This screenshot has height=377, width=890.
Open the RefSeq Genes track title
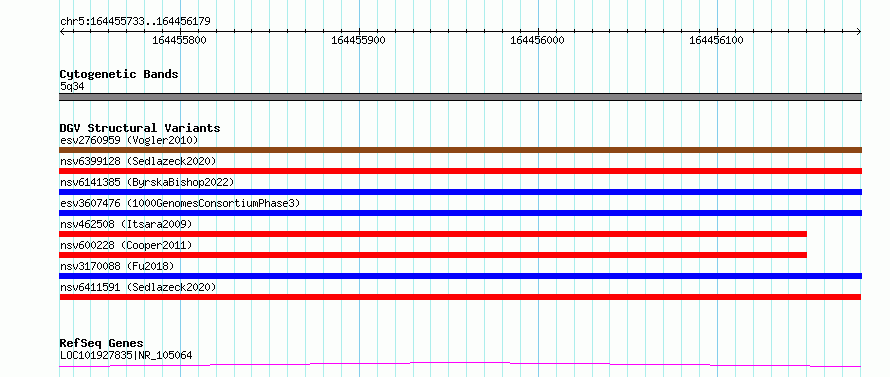point(101,344)
